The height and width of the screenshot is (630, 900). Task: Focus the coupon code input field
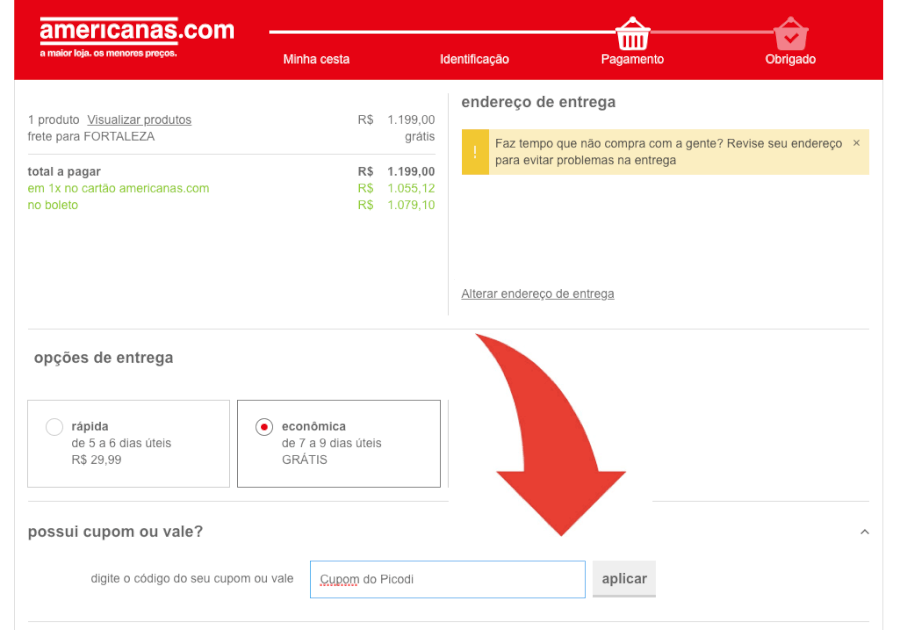point(447,579)
